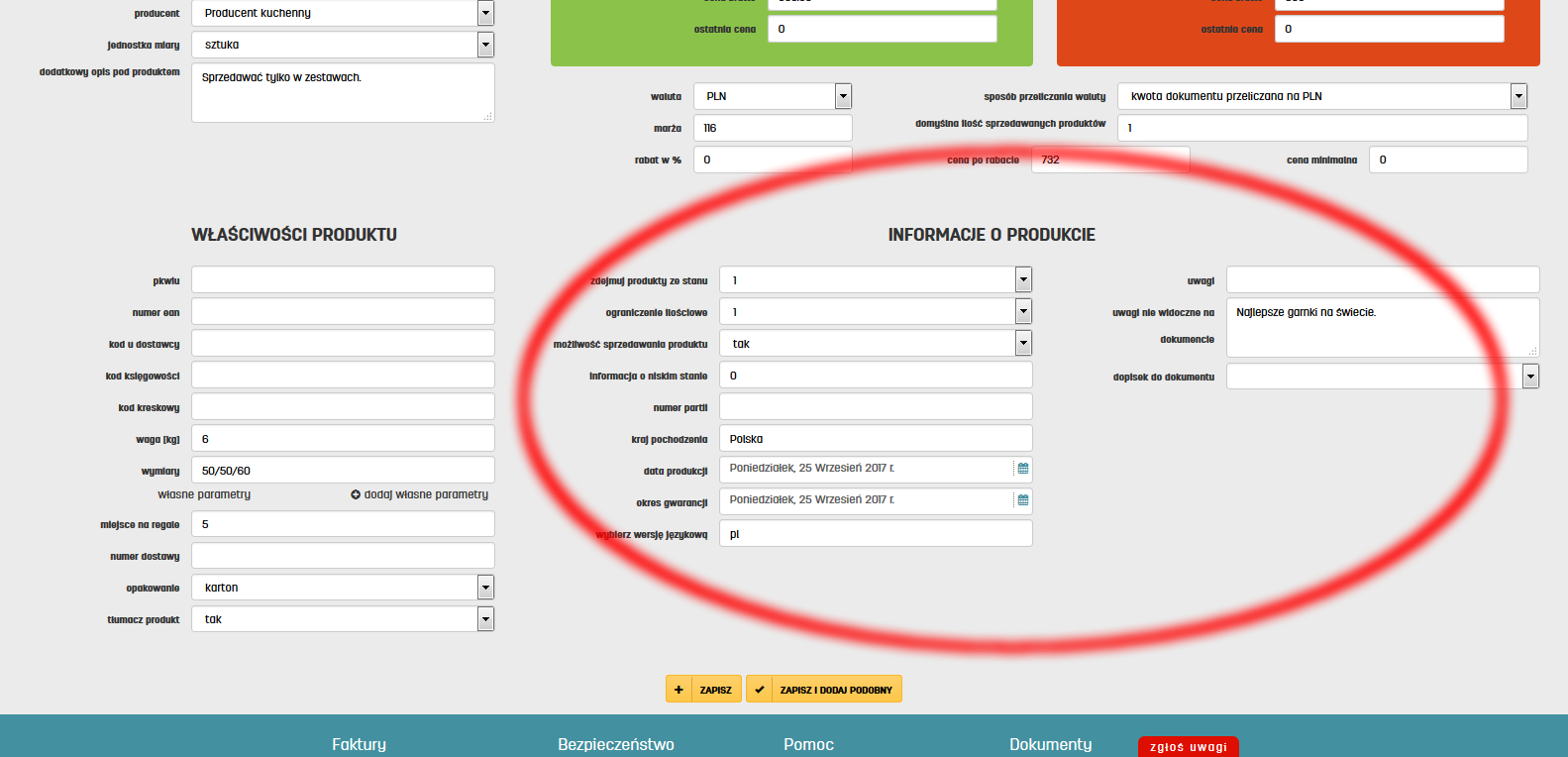Click the numer partii field

(x=876, y=406)
